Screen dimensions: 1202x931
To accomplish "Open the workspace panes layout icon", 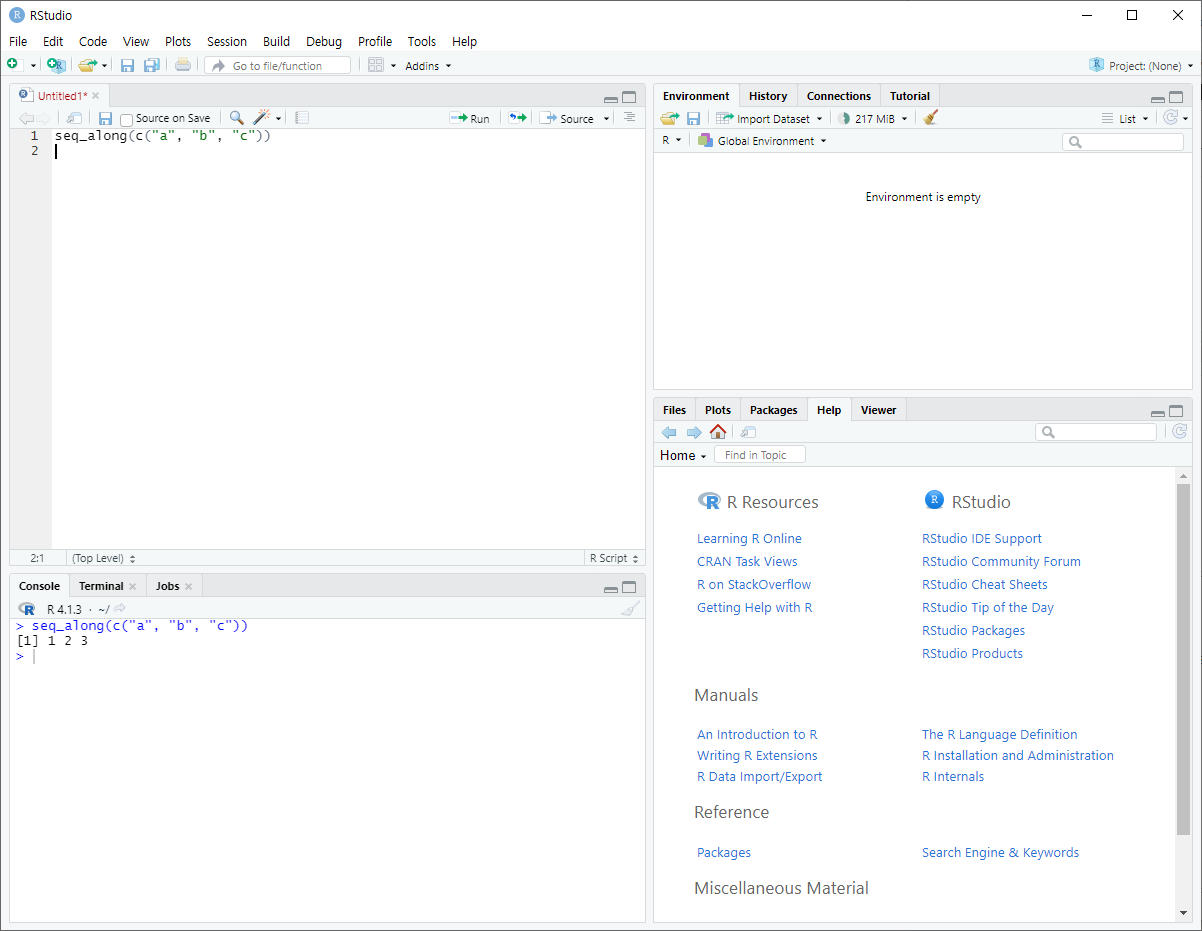I will coord(376,65).
